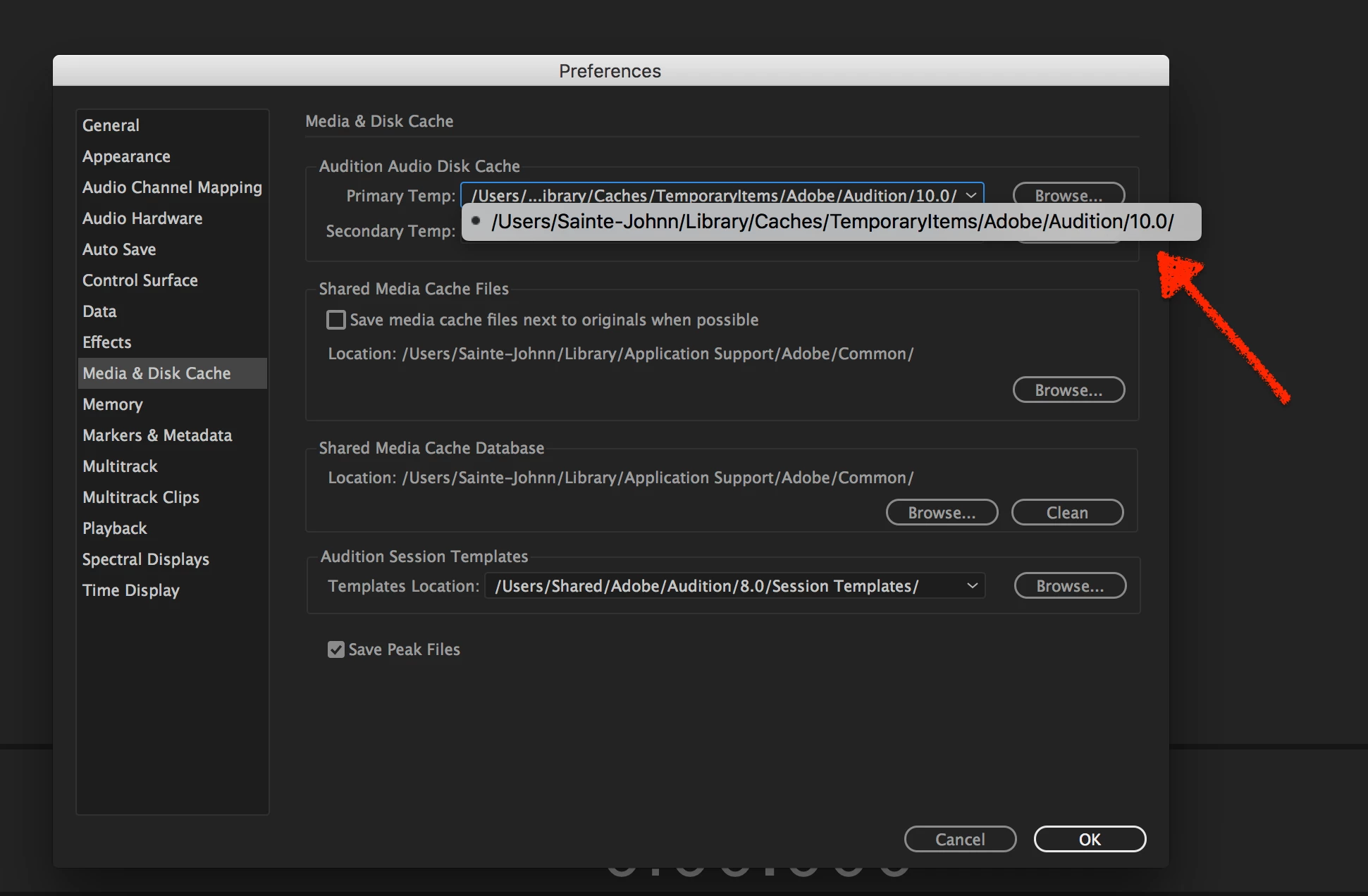The height and width of the screenshot is (896, 1368).
Task: Go to the Memory preferences section
Action: 113,404
